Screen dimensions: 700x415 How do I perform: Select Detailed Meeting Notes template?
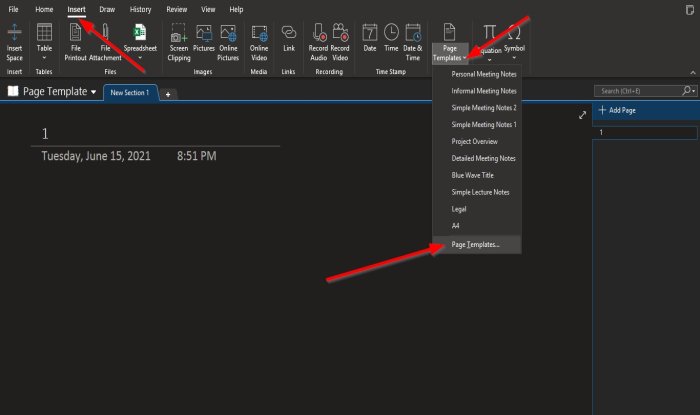click(x=483, y=158)
